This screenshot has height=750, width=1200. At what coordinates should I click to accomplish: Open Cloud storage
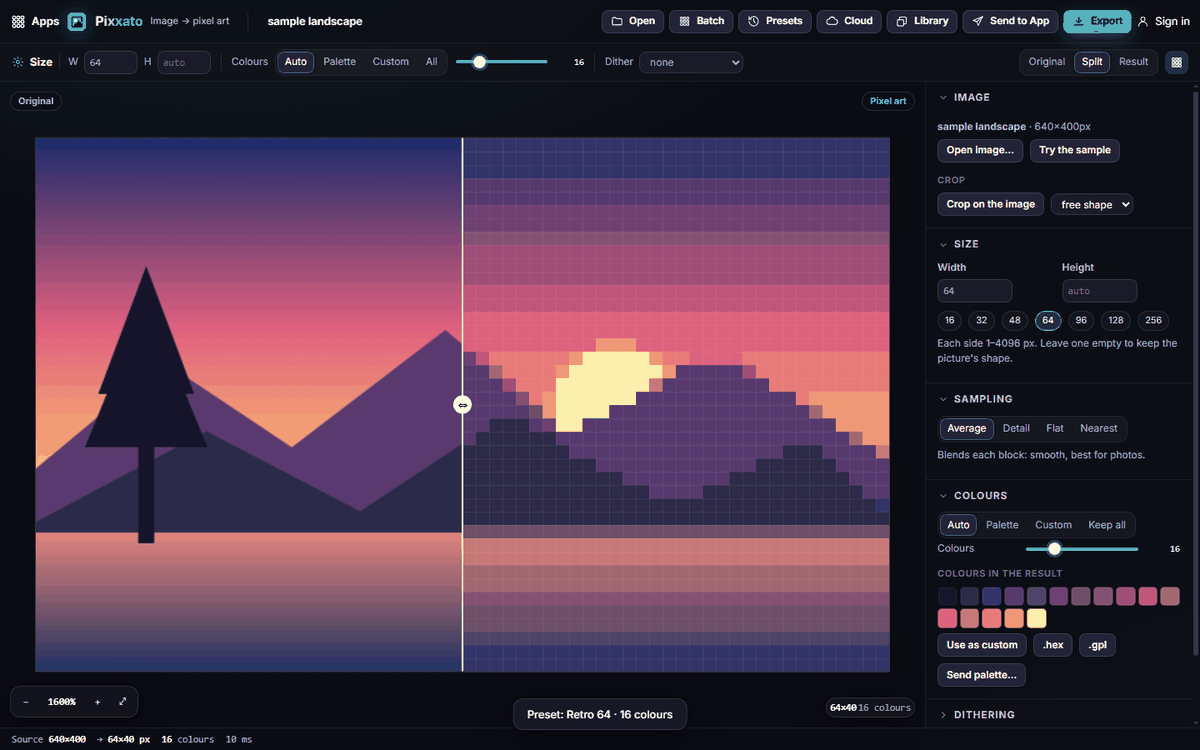849,21
